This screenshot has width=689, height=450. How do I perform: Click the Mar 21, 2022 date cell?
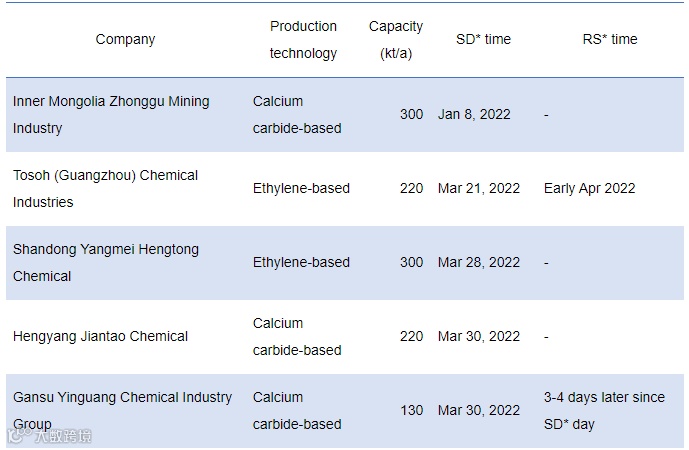(479, 189)
